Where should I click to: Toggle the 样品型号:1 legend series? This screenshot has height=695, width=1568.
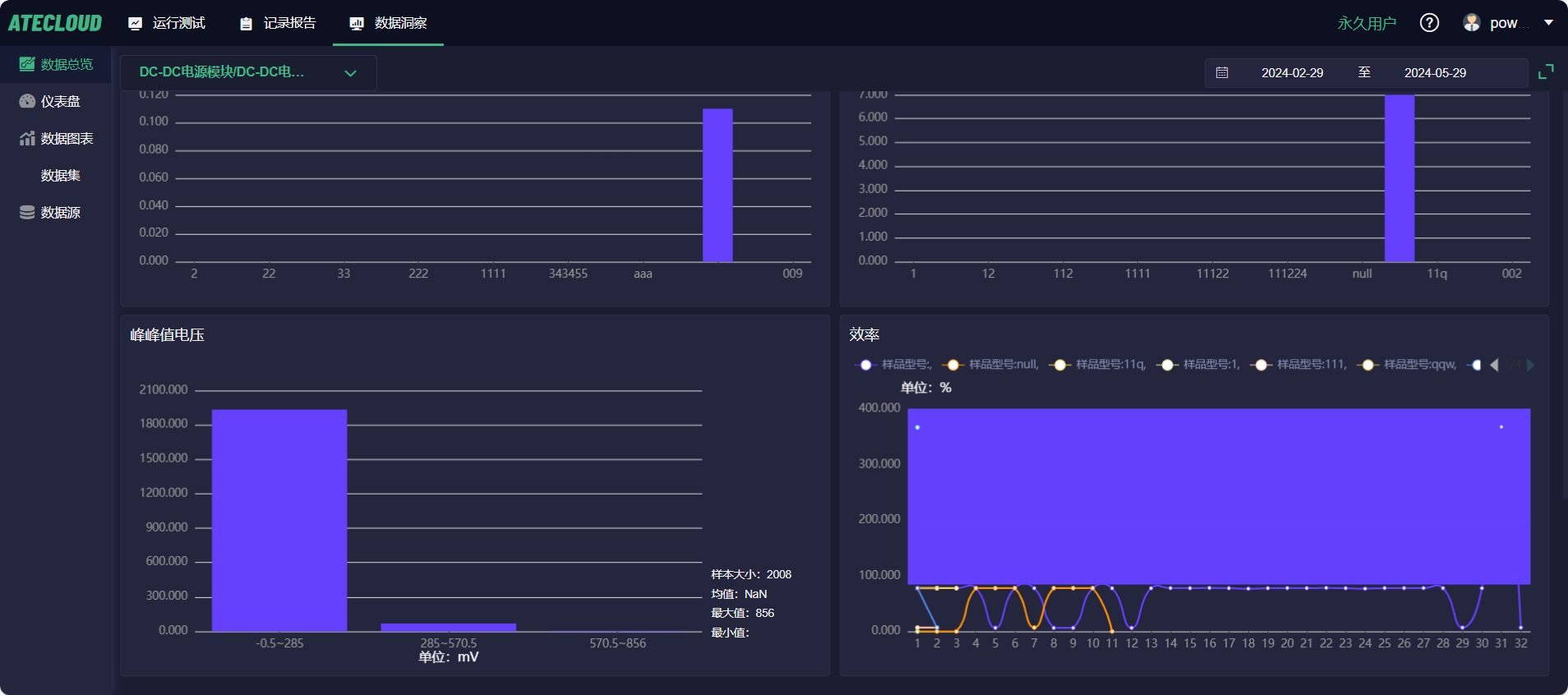(x=1198, y=365)
